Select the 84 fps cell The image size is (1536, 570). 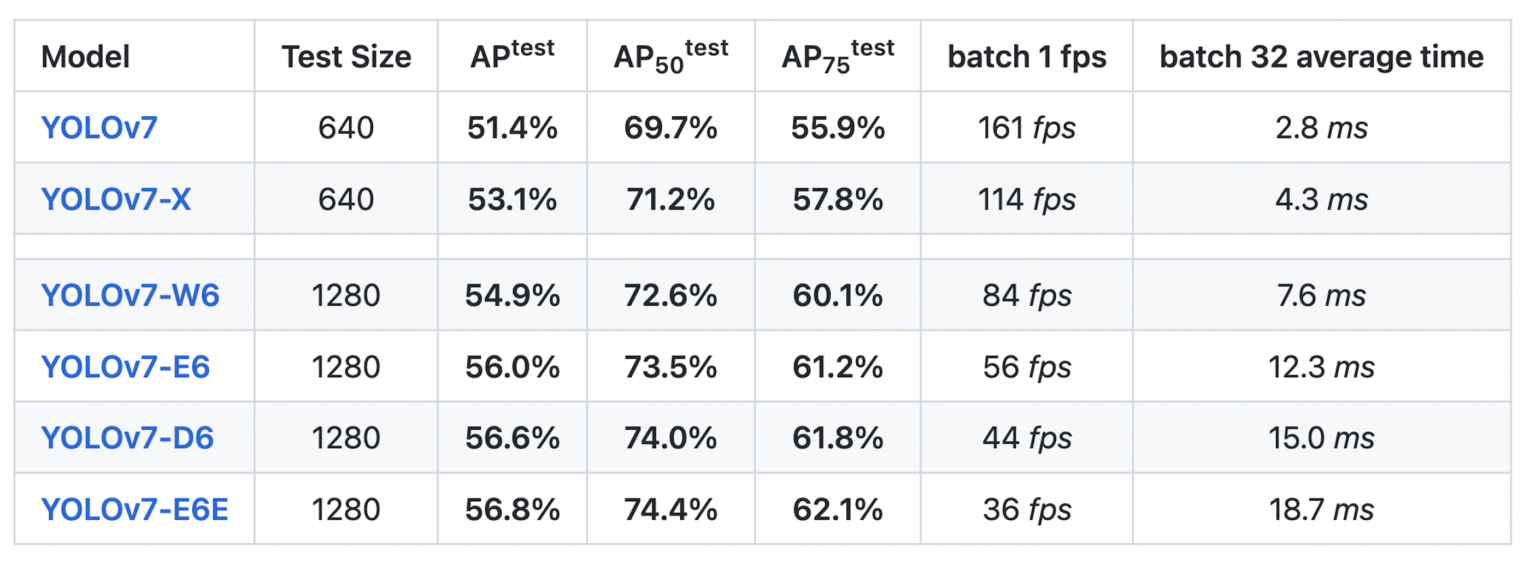coord(1027,296)
